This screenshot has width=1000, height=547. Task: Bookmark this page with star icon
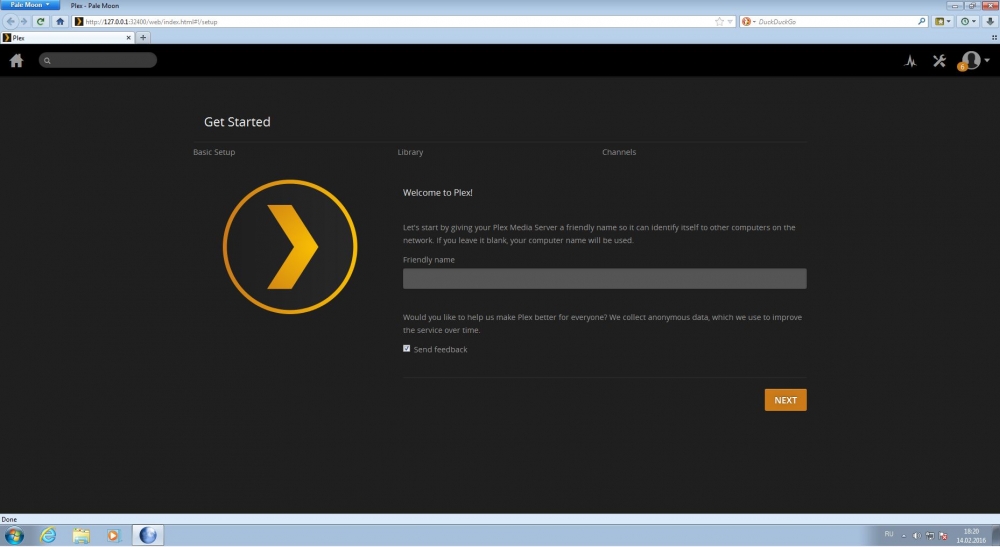coord(719,21)
